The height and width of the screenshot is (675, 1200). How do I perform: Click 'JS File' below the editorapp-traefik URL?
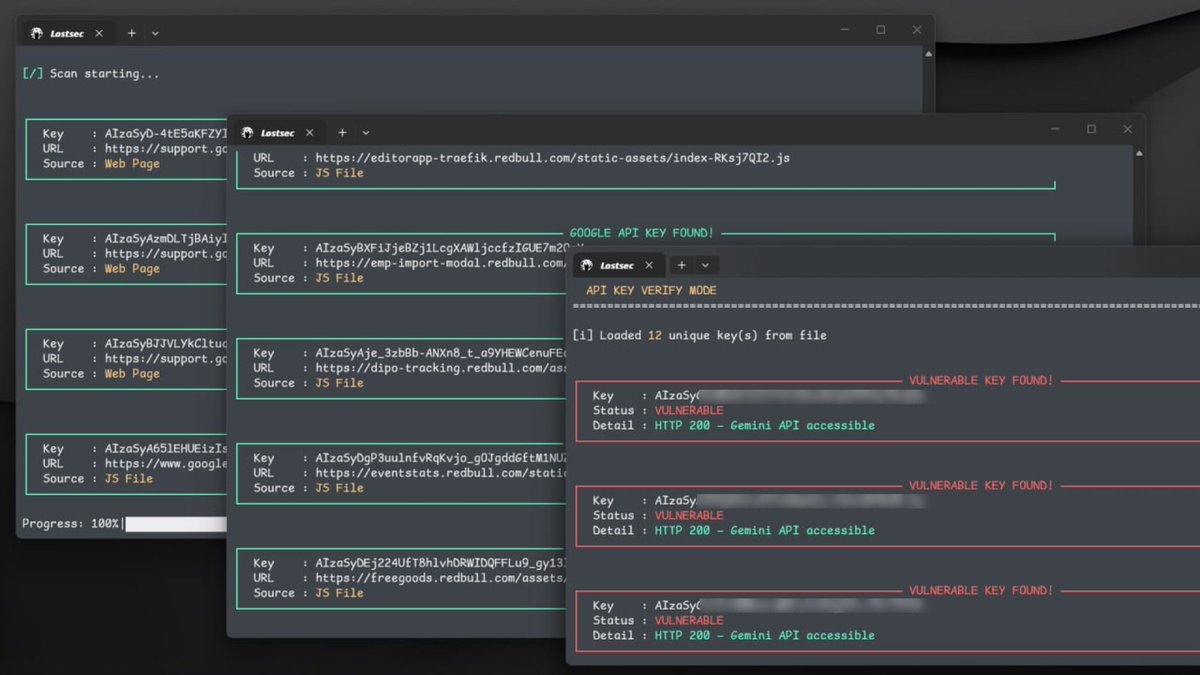pos(340,173)
